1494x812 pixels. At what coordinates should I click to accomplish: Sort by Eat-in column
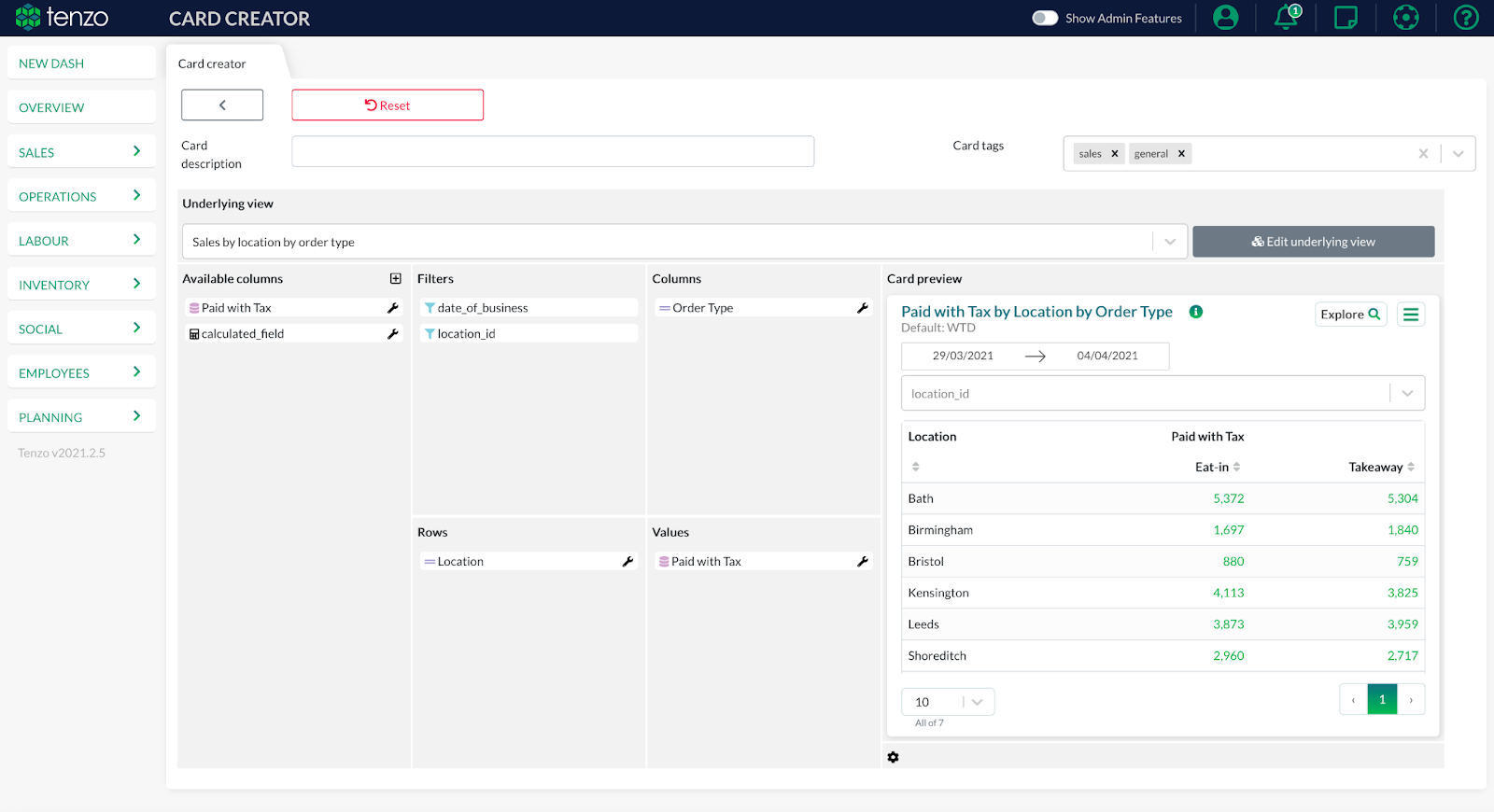[x=1236, y=467]
